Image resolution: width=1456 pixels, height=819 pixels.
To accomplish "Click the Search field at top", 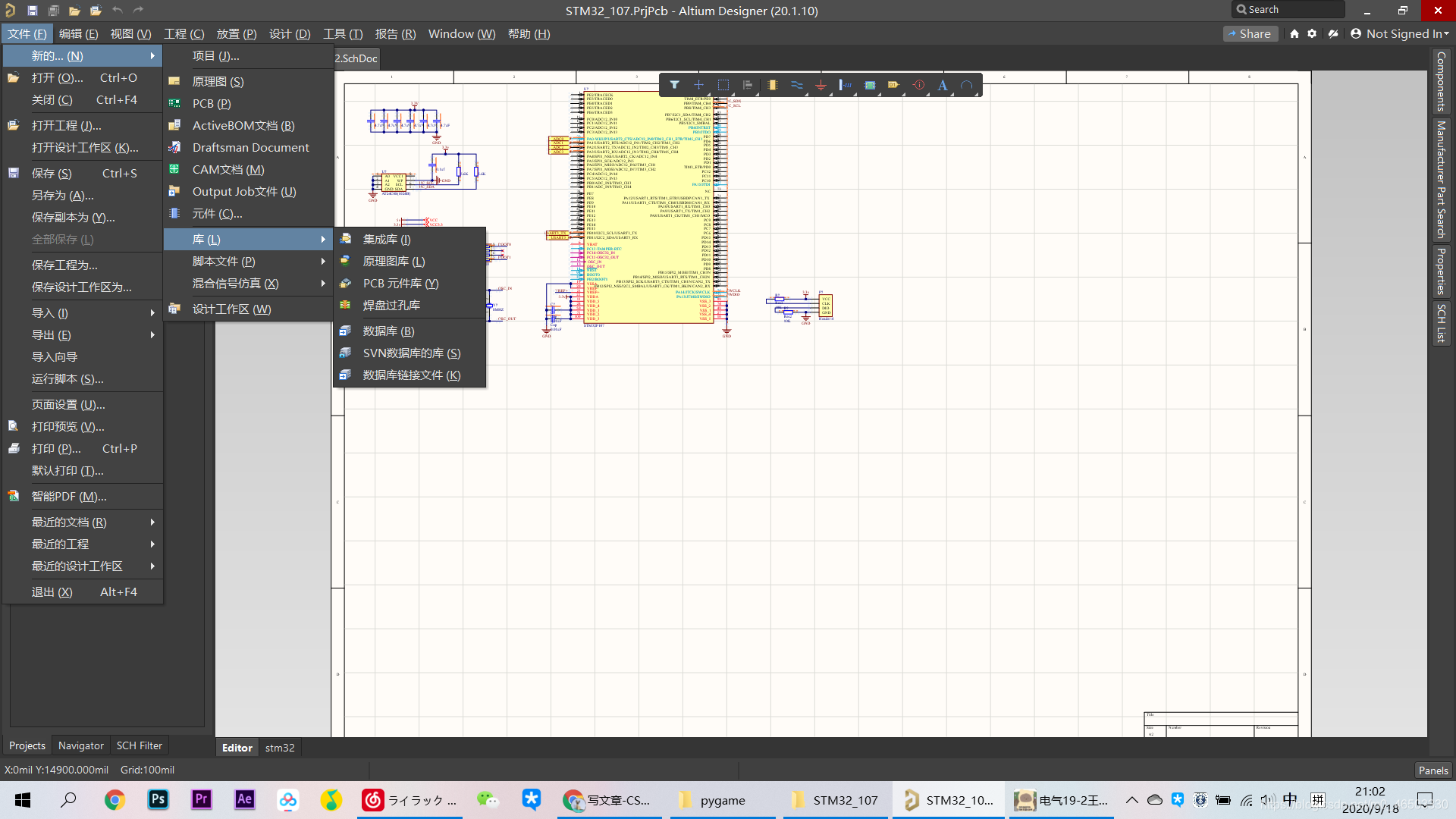I will (x=1288, y=10).
